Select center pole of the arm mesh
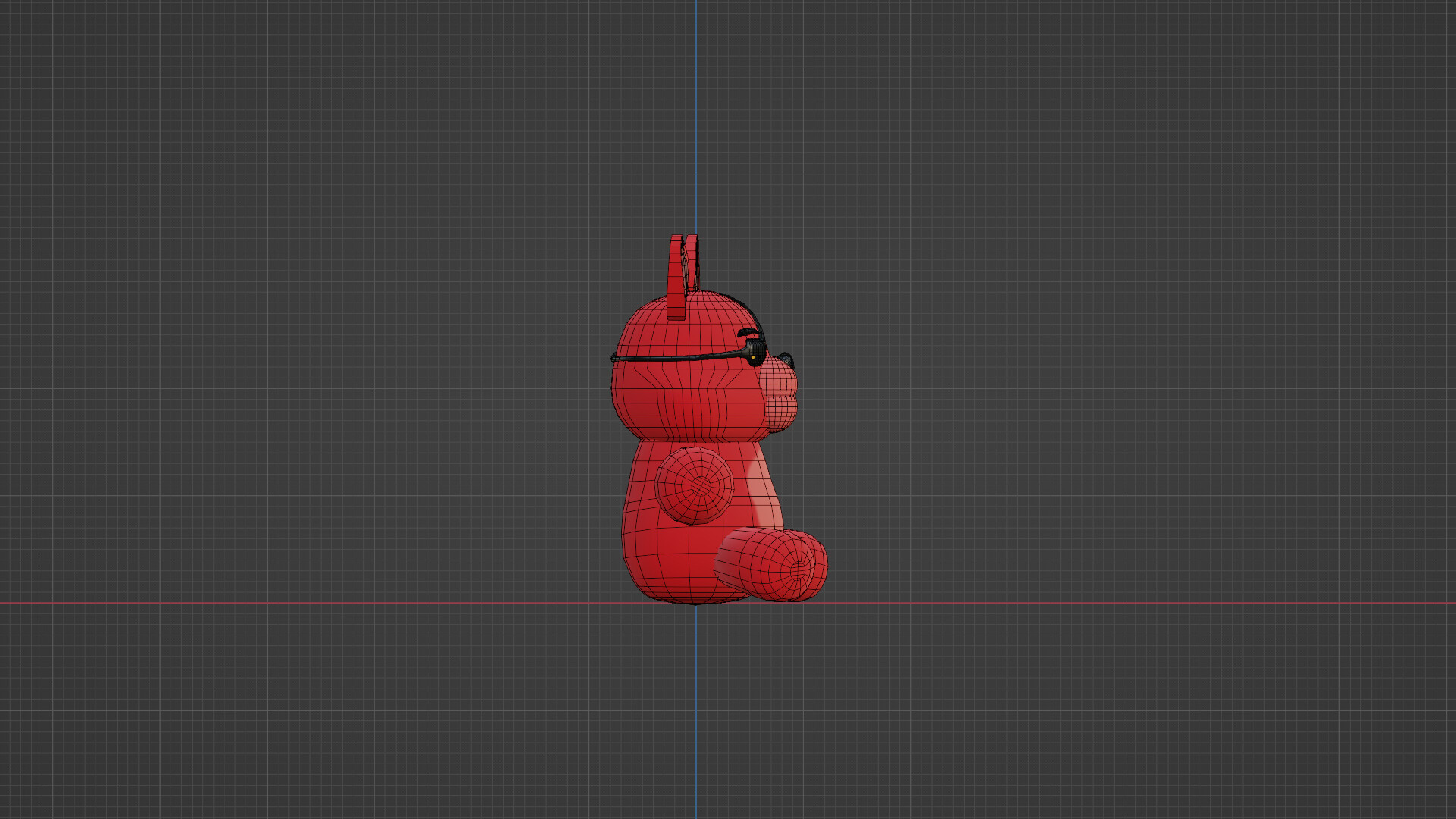This screenshot has width=1456, height=819. (x=700, y=485)
